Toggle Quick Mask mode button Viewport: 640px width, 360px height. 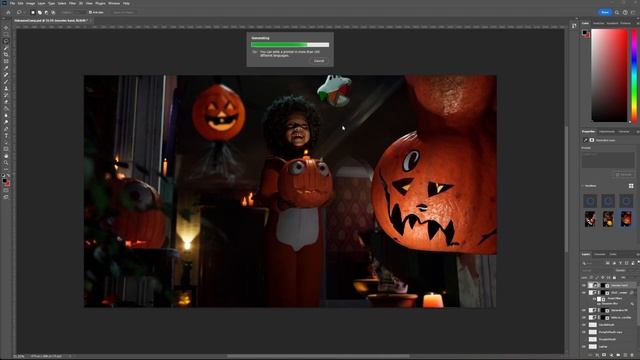[6, 190]
